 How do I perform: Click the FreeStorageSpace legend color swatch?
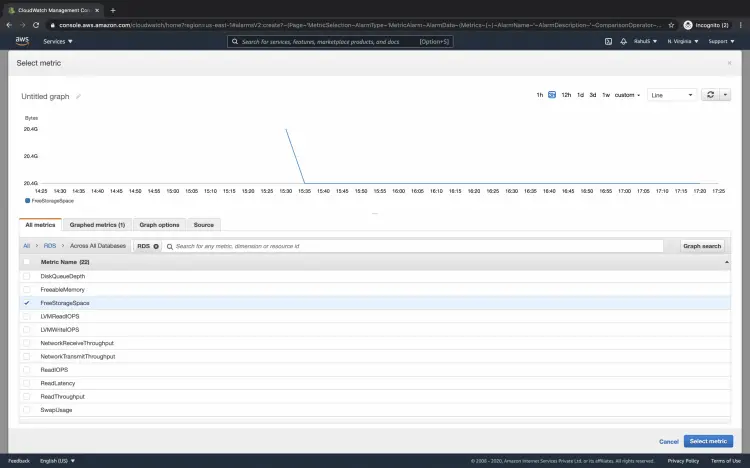click(x=27, y=201)
